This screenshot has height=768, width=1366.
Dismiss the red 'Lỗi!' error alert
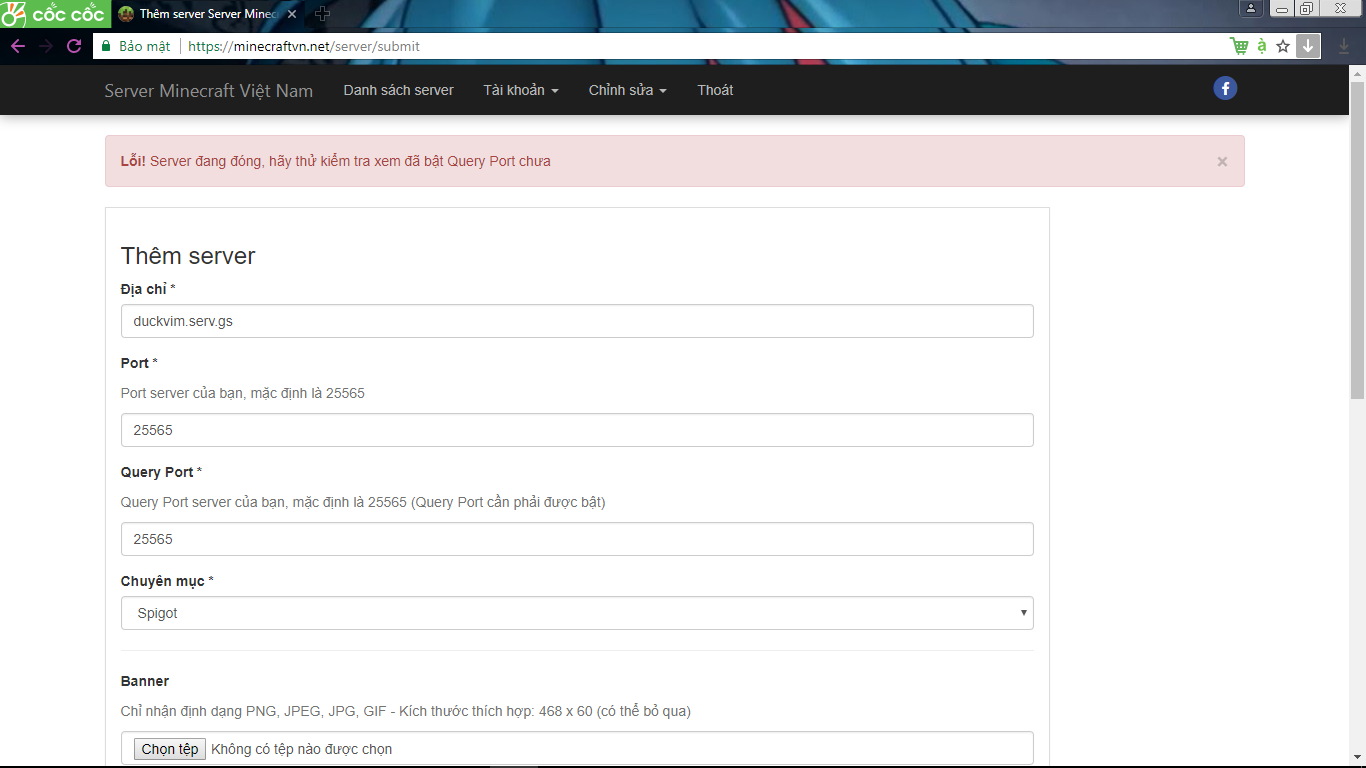coord(1222,161)
